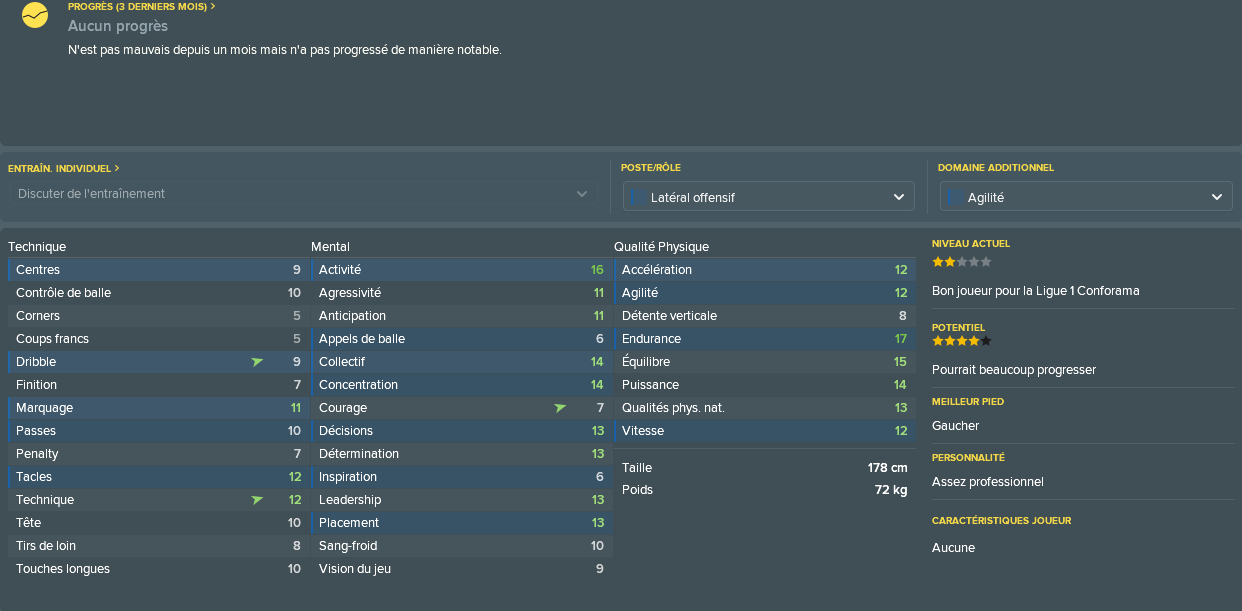The image size is (1242, 611).
Task: Click the green arrow beside Technique attribute
Action: [258, 500]
